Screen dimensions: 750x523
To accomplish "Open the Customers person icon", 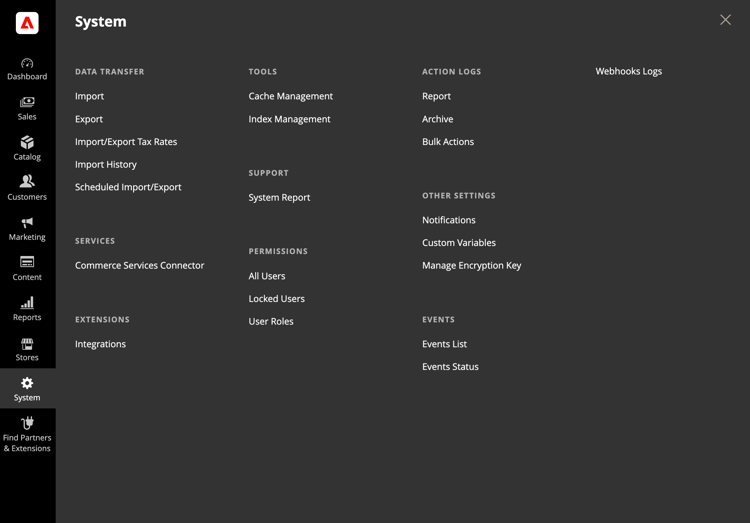I will point(27,181).
